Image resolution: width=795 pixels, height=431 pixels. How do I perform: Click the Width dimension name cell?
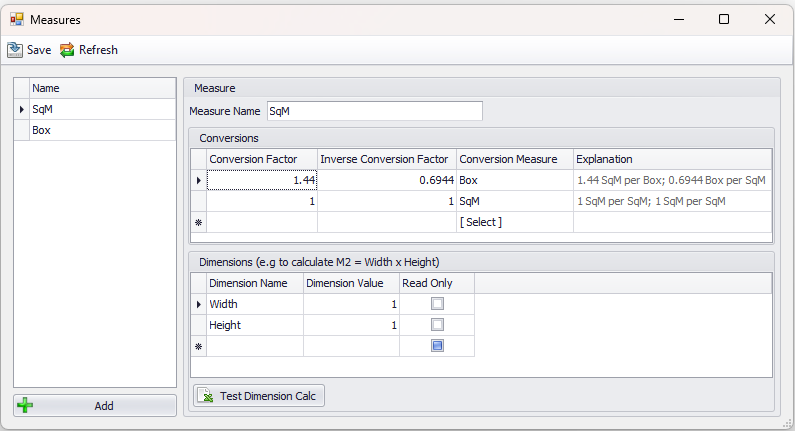click(x=255, y=304)
